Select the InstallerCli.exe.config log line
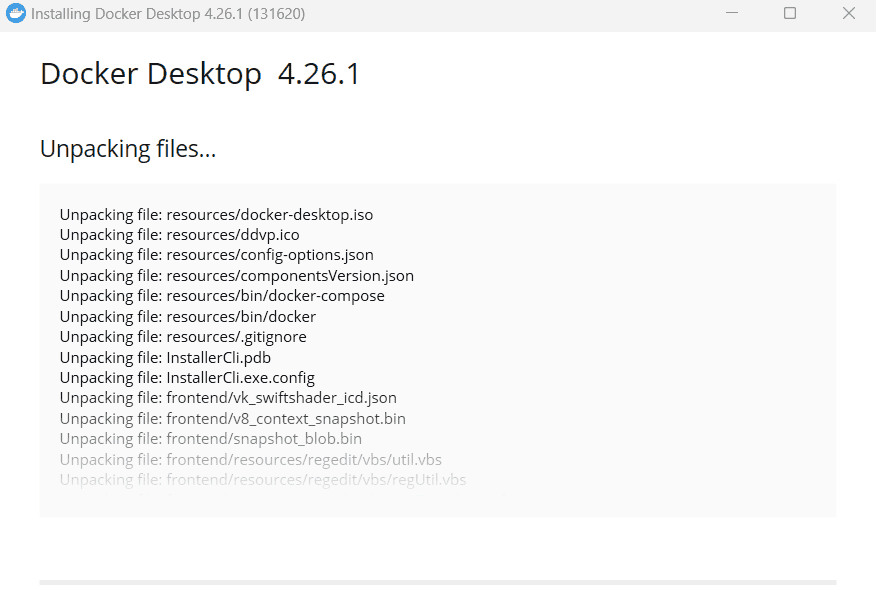876x600 pixels. (x=187, y=378)
